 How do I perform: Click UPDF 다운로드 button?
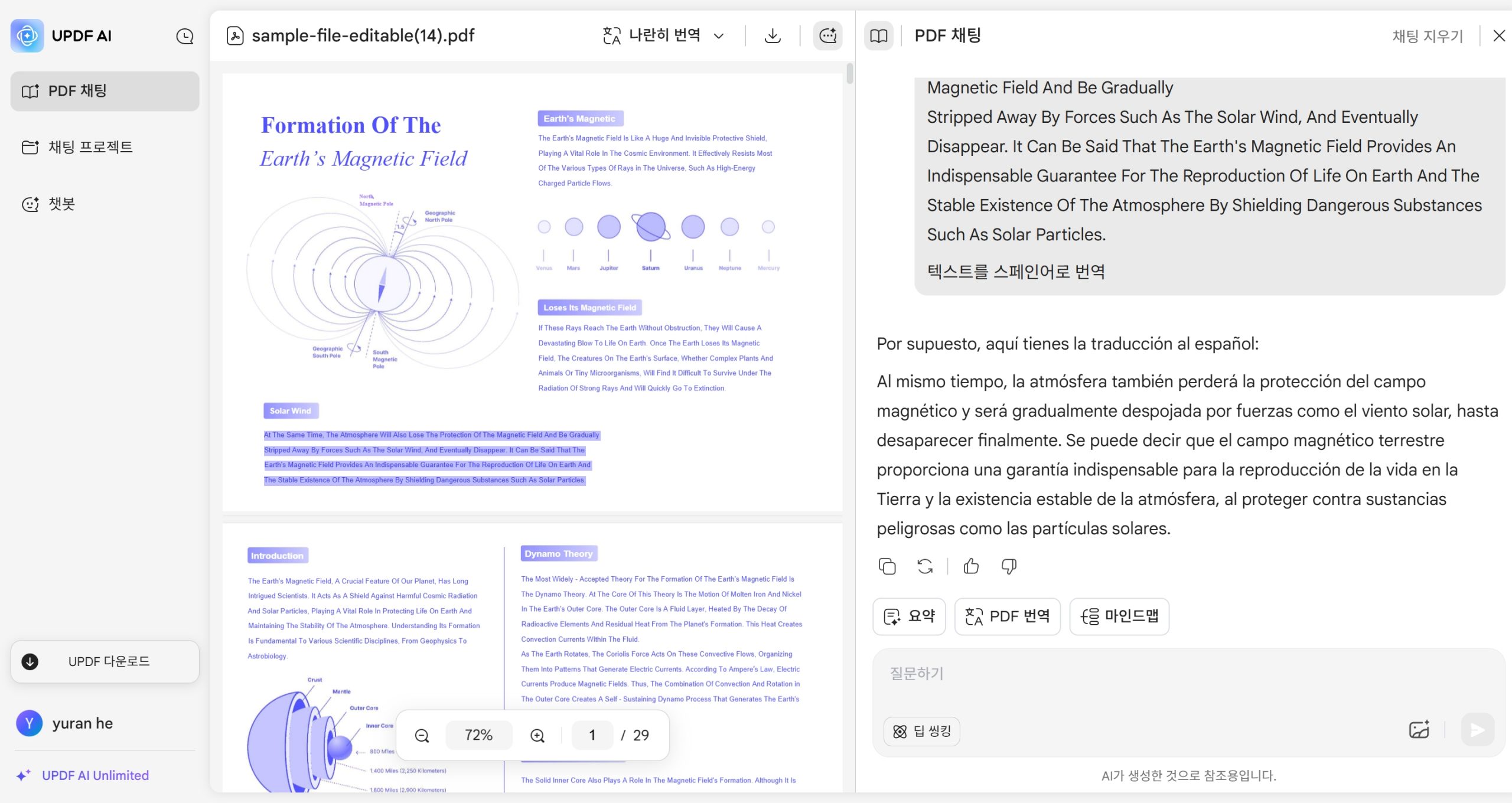tap(105, 661)
